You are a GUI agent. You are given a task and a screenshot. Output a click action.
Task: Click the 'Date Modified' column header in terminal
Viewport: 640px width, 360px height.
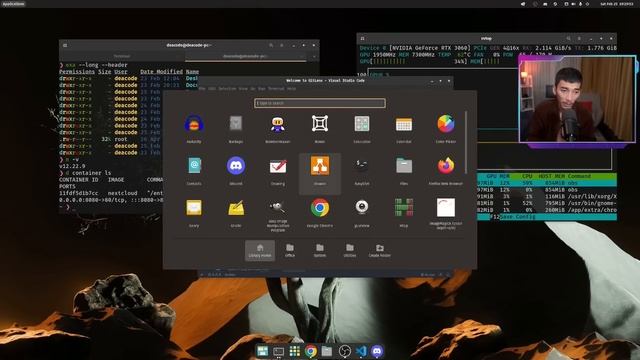161,72
